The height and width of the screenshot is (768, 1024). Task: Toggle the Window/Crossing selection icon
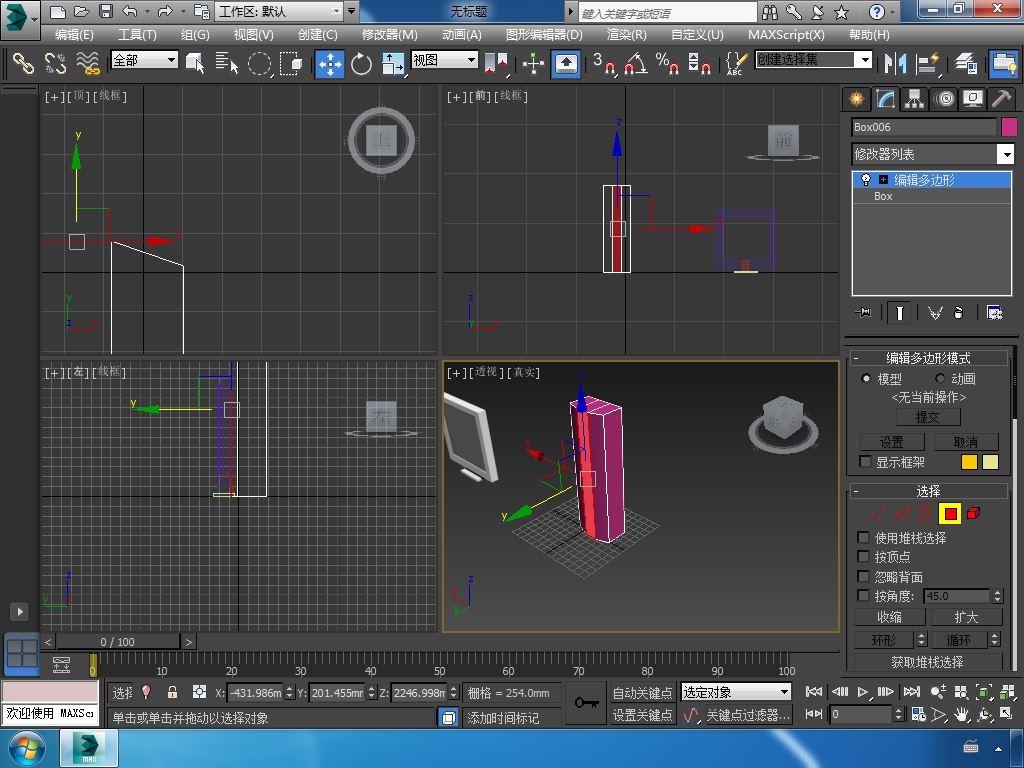[291, 63]
